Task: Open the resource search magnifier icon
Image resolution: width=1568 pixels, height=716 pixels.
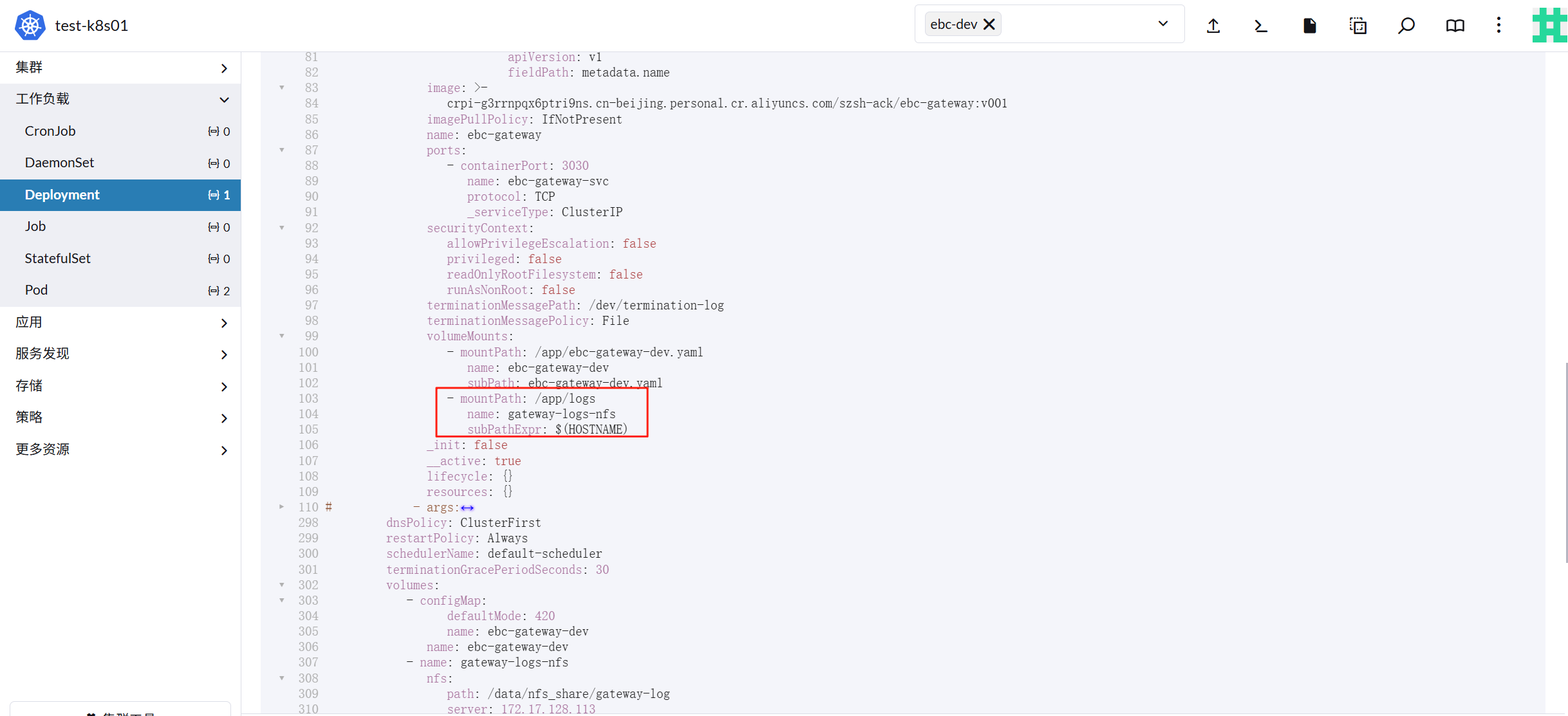Action: [1406, 26]
